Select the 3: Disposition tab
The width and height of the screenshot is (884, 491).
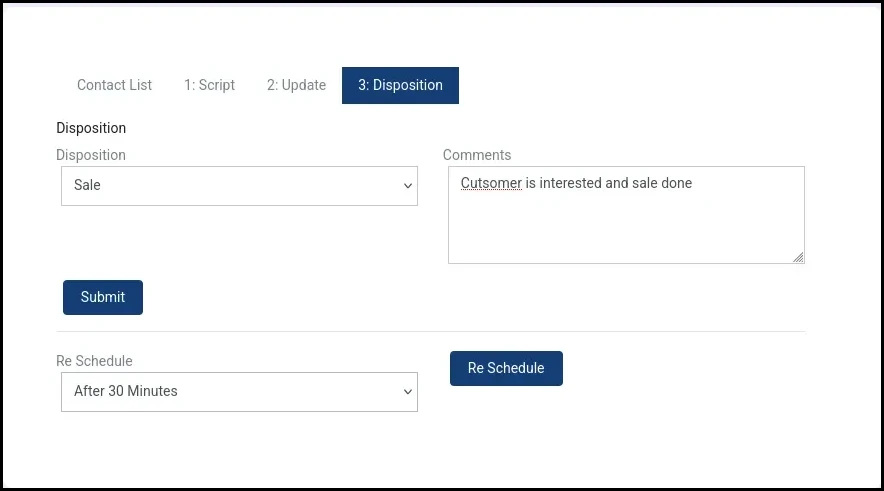(x=400, y=85)
